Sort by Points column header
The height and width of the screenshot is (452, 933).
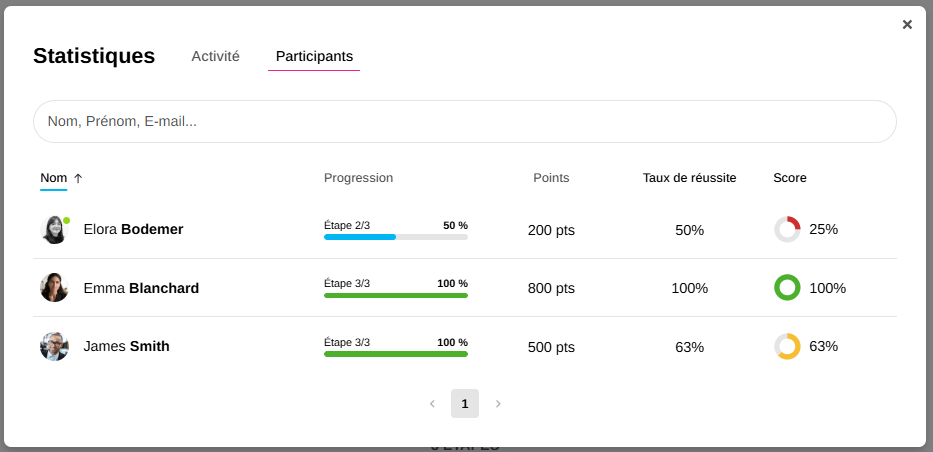click(x=551, y=178)
